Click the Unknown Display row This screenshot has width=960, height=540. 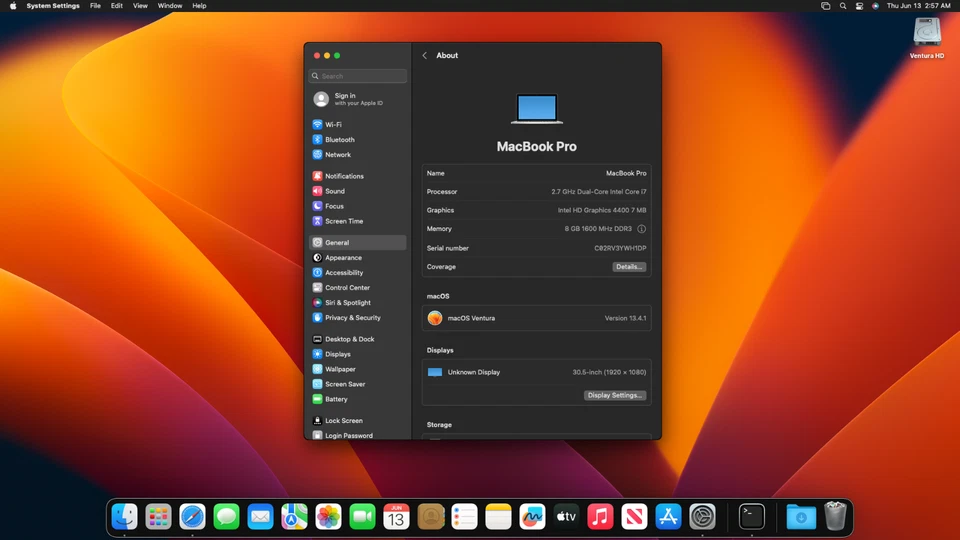coord(536,372)
